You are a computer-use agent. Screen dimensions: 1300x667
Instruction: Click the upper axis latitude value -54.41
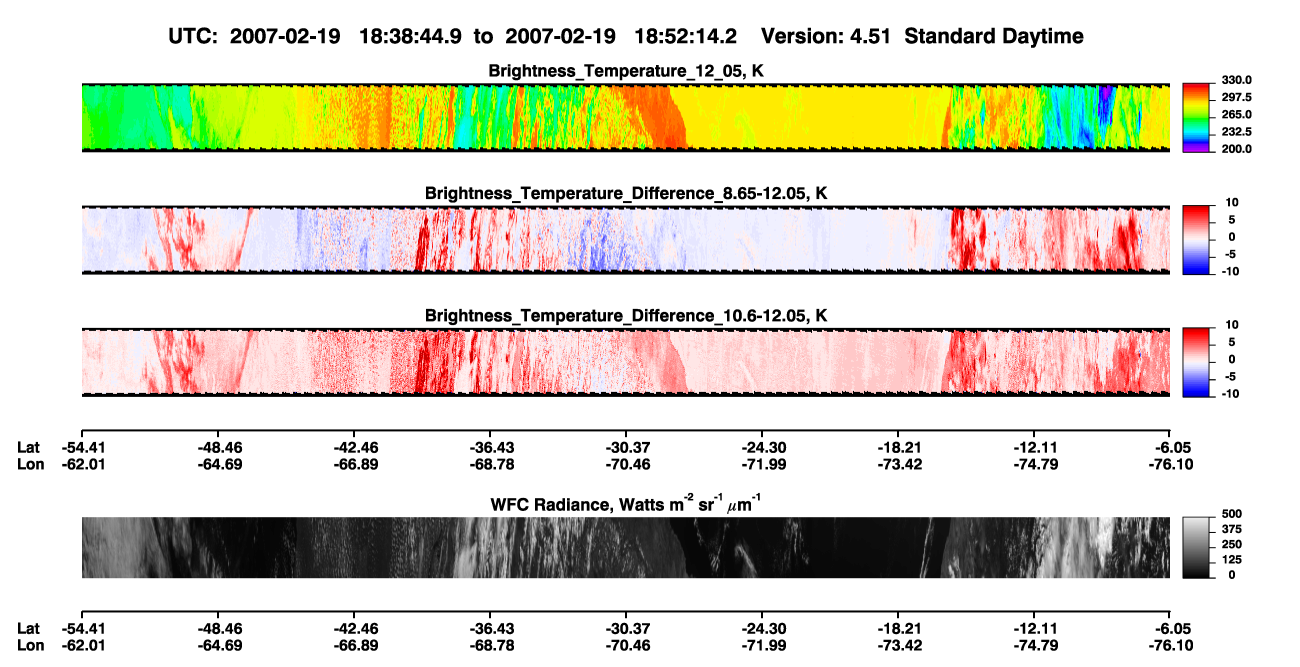(81, 446)
